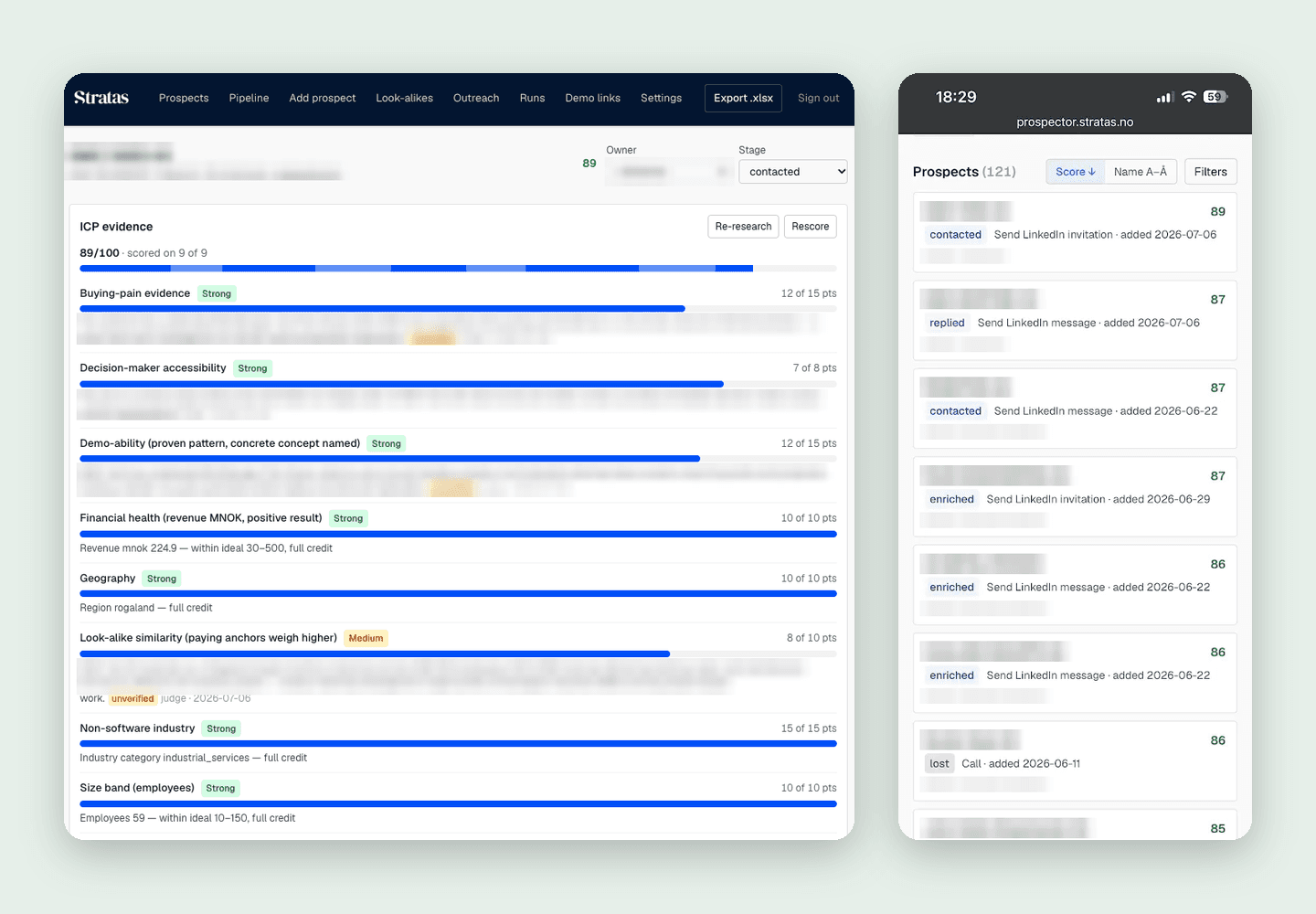Image resolution: width=1316 pixels, height=914 pixels.
Task: Click the Export .xlsx button
Action: tap(743, 98)
